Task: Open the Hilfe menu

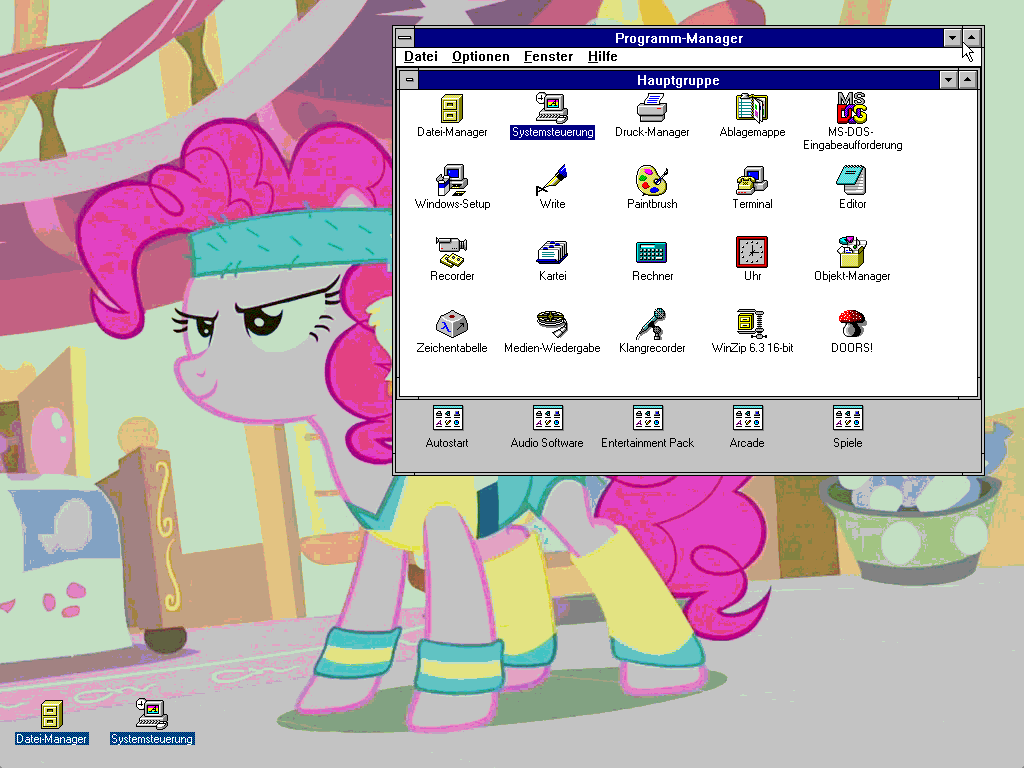Action: coord(602,57)
